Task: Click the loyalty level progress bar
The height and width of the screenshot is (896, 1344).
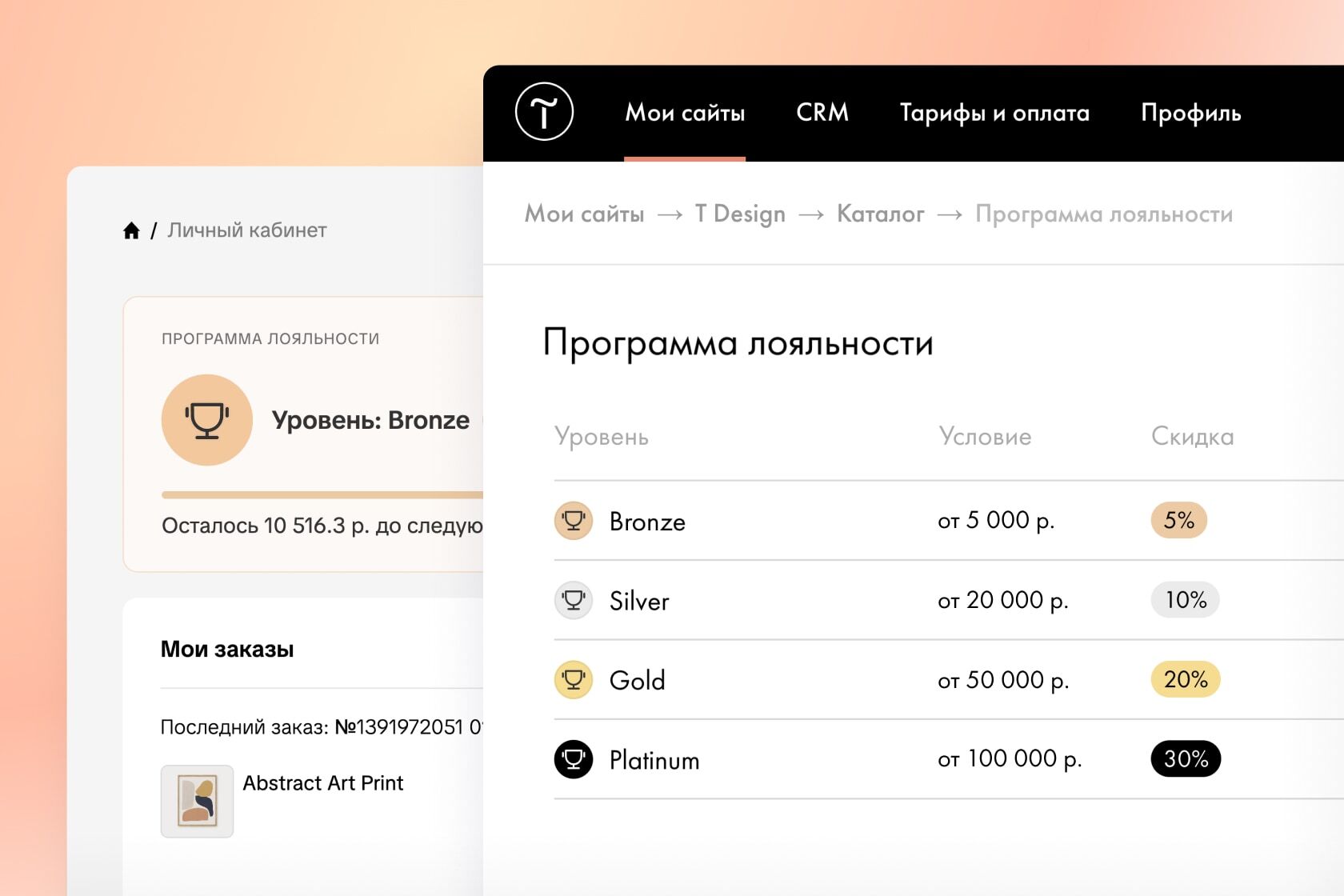Action: click(322, 495)
